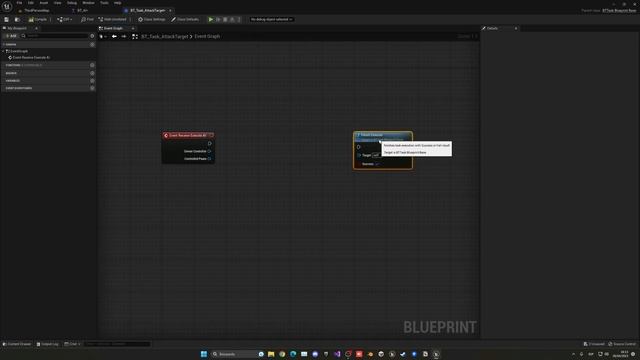
Task: Open the play options menu dots
Action: (x=239, y=19)
